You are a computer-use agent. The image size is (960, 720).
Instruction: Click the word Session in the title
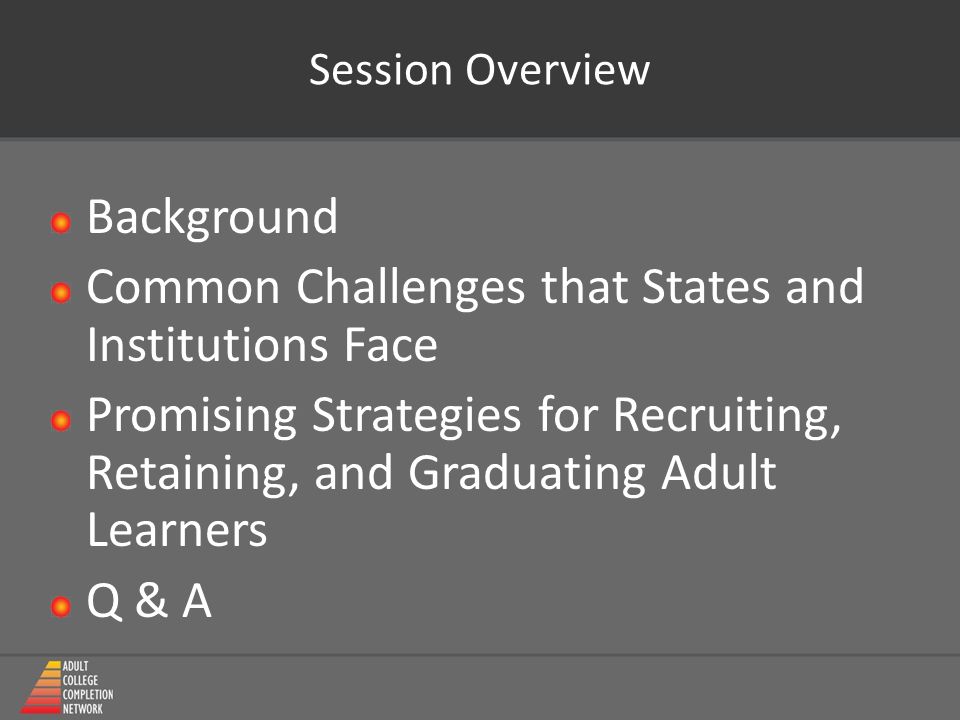[x=380, y=70]
